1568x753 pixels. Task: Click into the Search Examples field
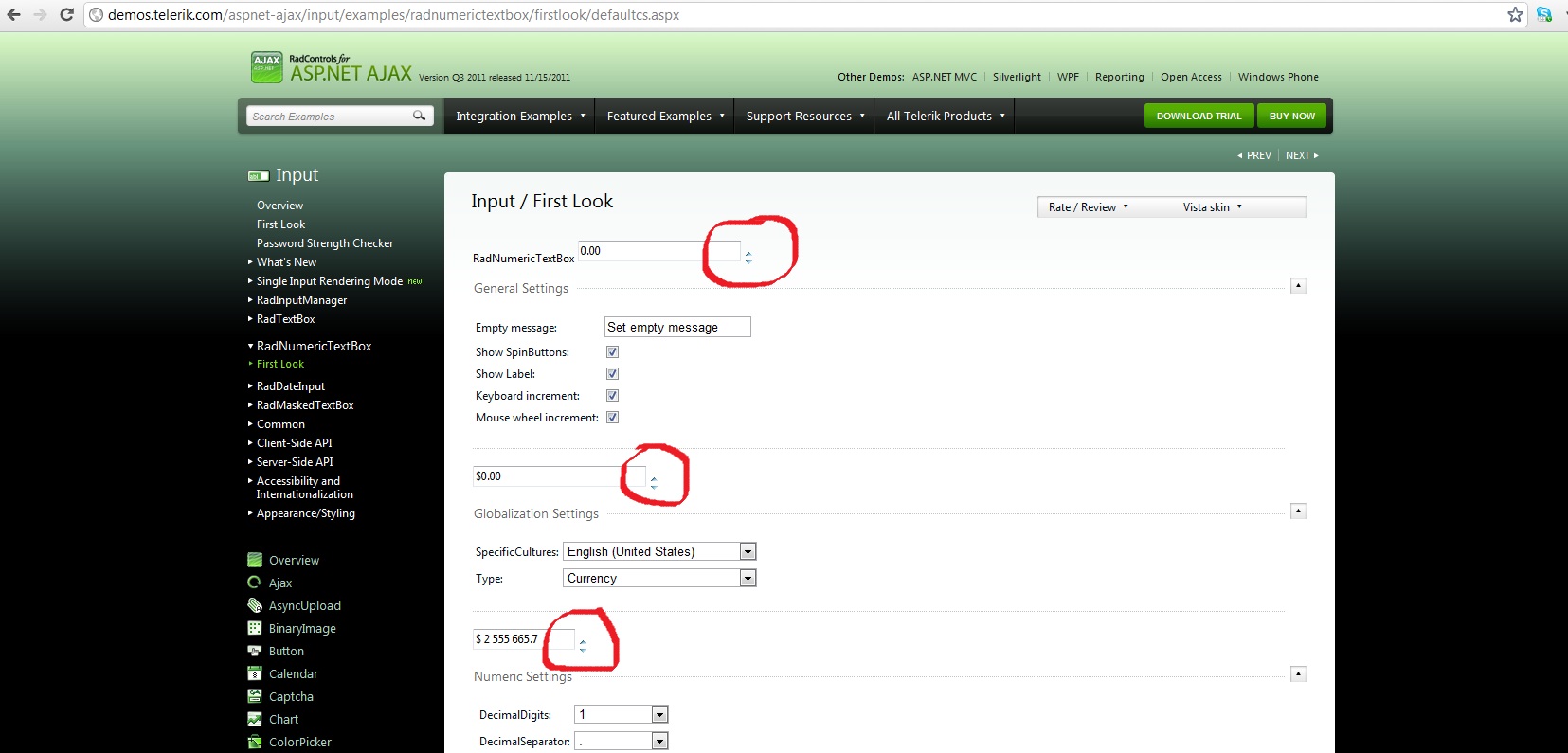tap(329, 116)
